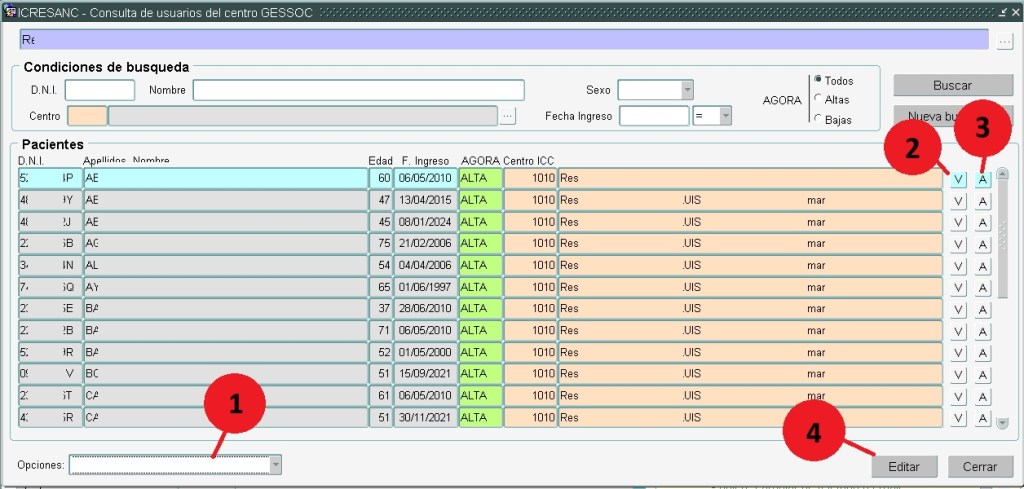
Task: Click into the Nombre search field
Action: tap(358, 90)
